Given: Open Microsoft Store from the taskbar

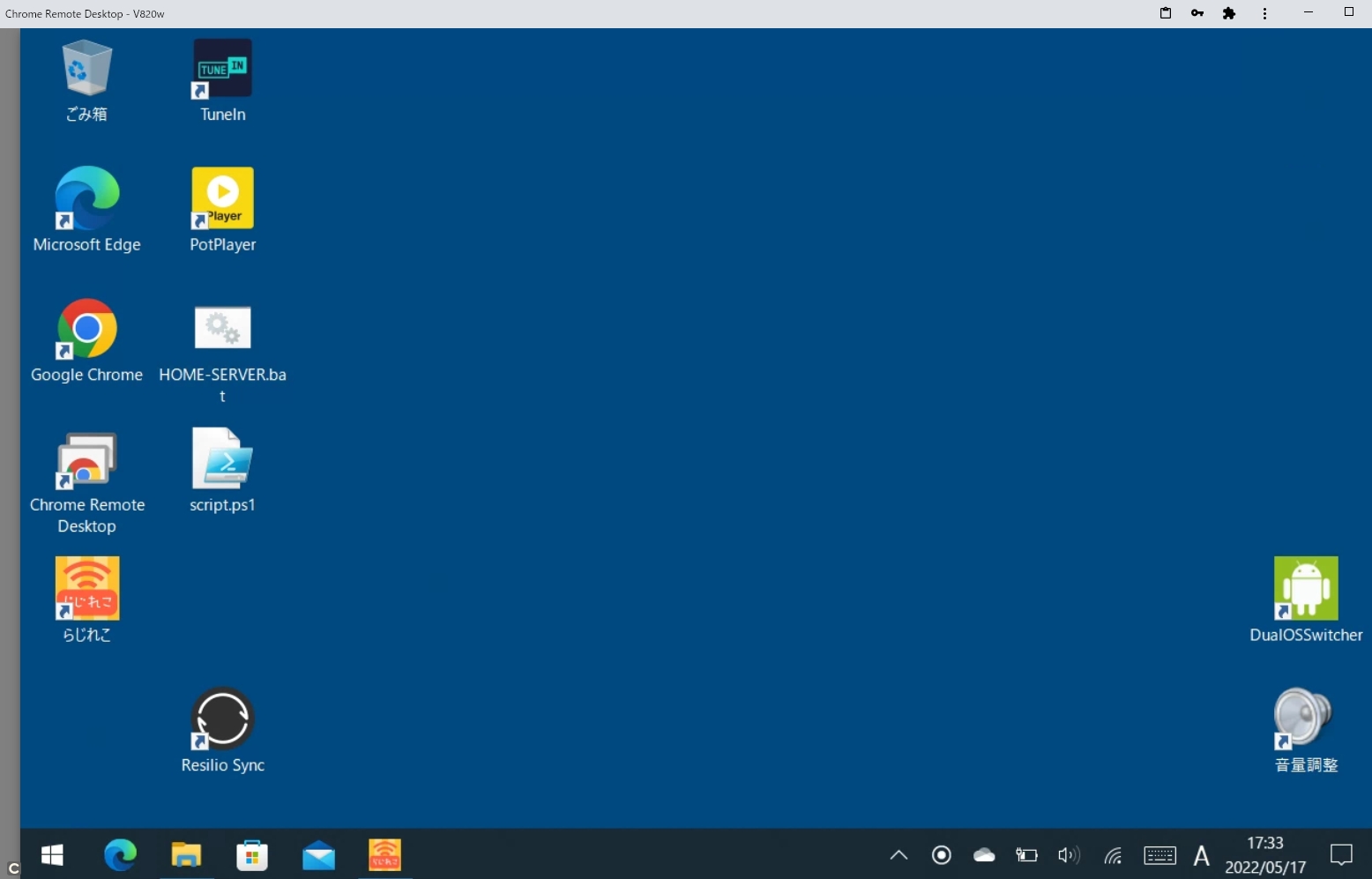Looking at the screenshot, I should (252, 854).
